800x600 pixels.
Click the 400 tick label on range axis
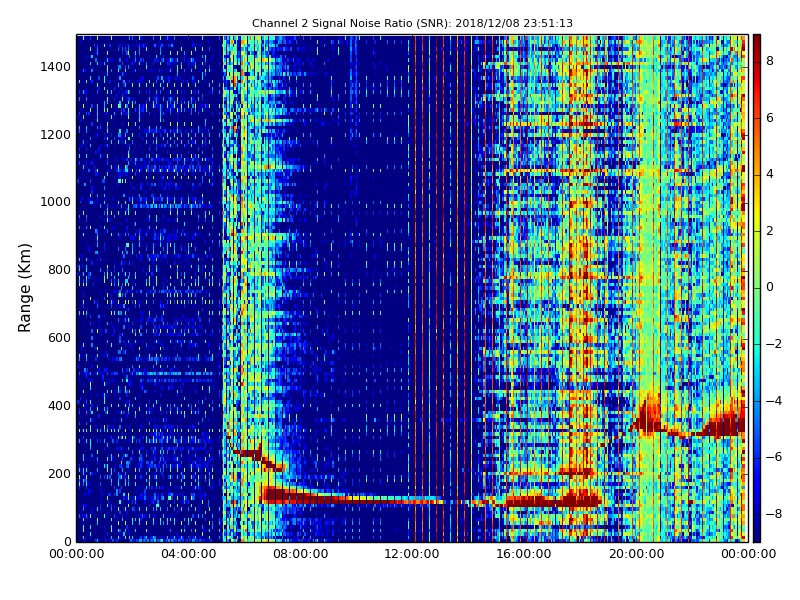pos(59,406)
